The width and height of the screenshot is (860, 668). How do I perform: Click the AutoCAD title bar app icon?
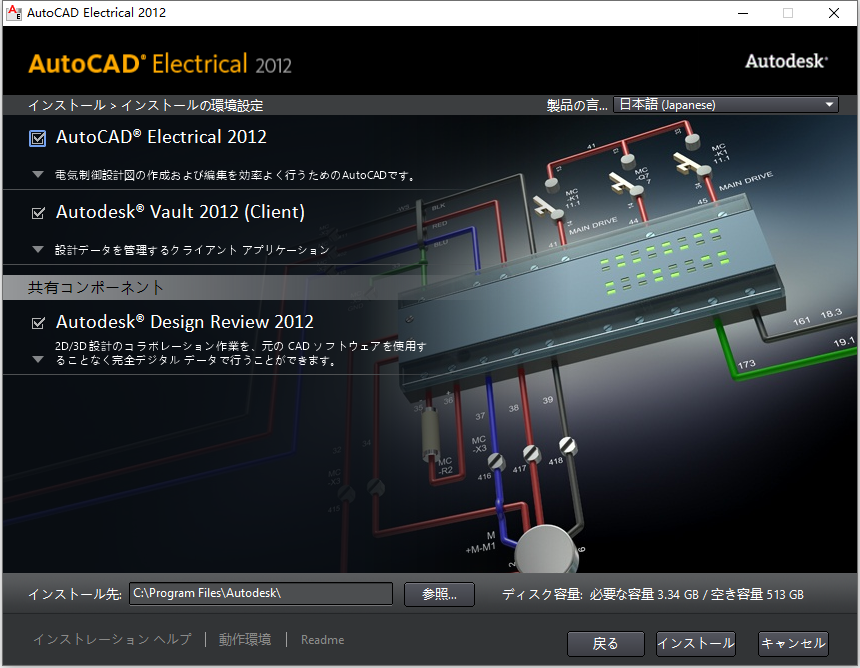coord(13,13)
